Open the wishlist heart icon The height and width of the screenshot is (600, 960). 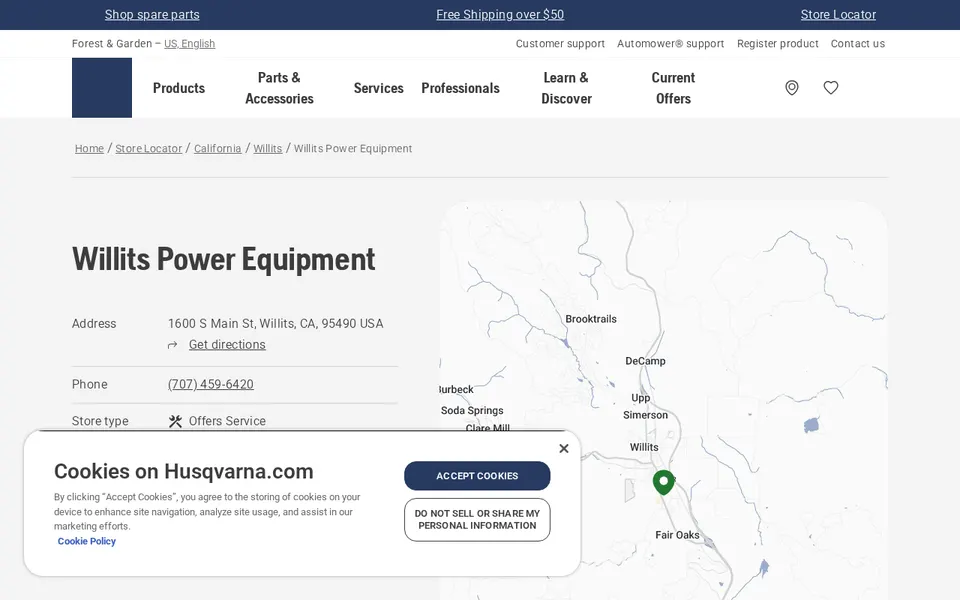click(831, 88)
